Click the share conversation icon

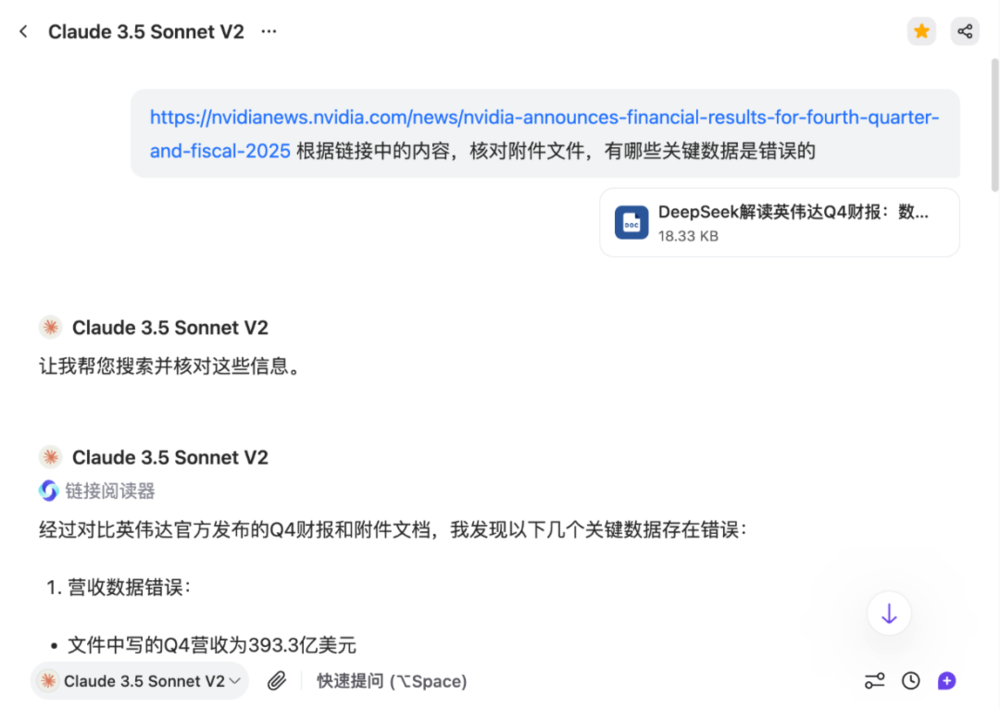coord(964,32)
